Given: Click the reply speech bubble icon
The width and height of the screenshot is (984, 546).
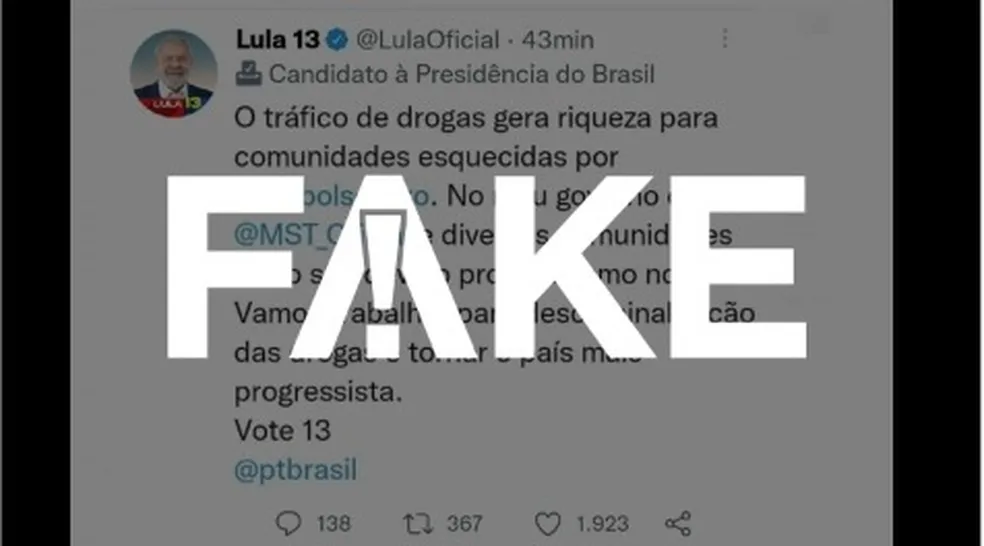Looking at the screenshot, I should (x=289, y=523).
